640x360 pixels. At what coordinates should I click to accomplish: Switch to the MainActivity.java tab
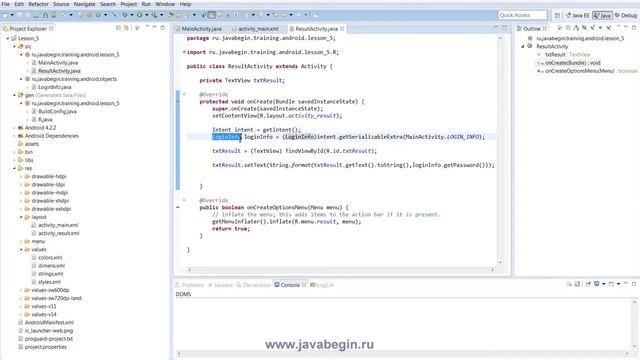(x=199, y=29)
